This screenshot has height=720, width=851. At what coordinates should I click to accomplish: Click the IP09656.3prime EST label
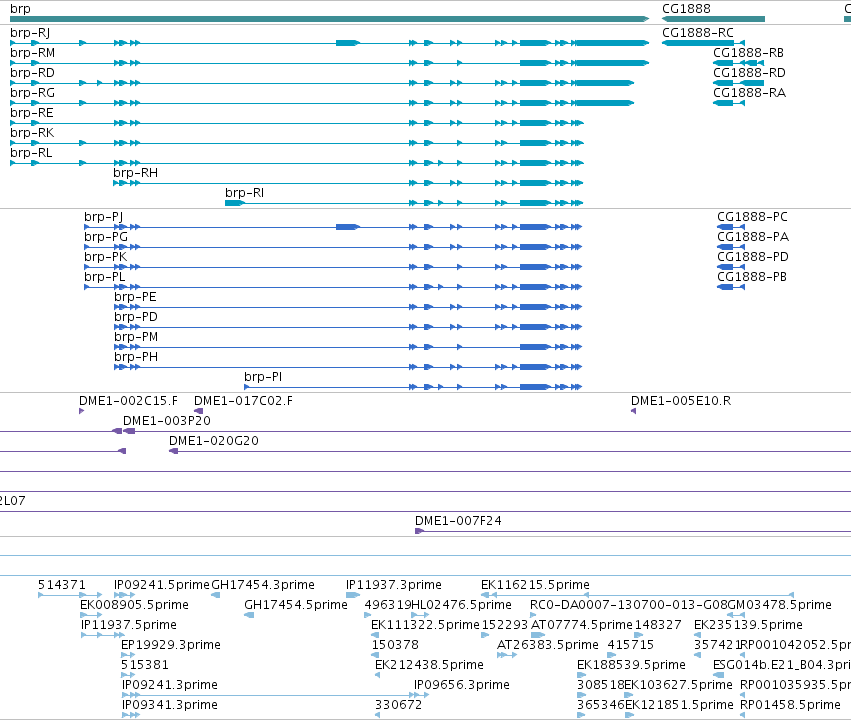pyautogui.click(x=461, y=685)
